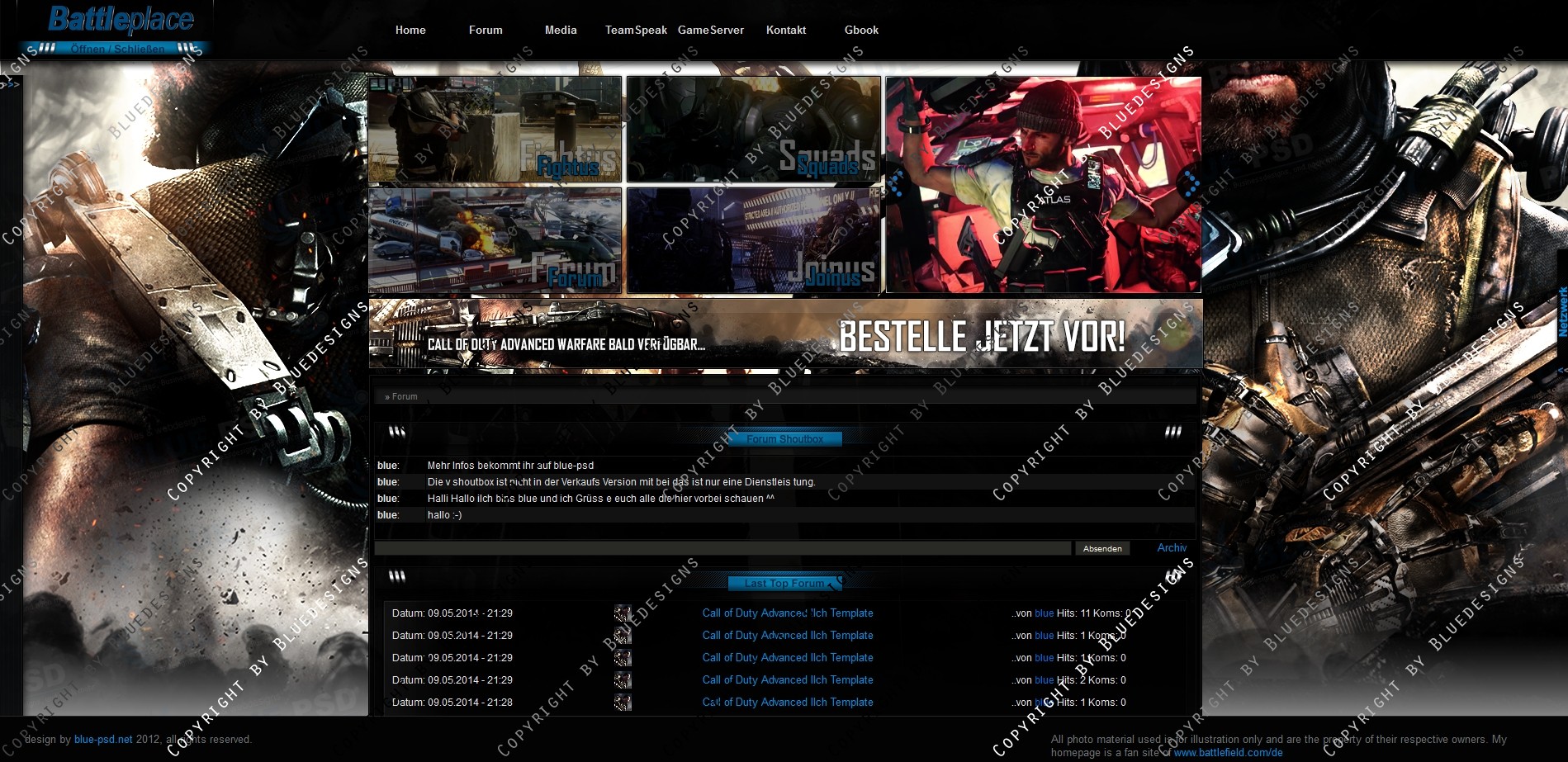Click topic icon in 21:28 row
Screen dimensions: 1568x762
point(623,703)
